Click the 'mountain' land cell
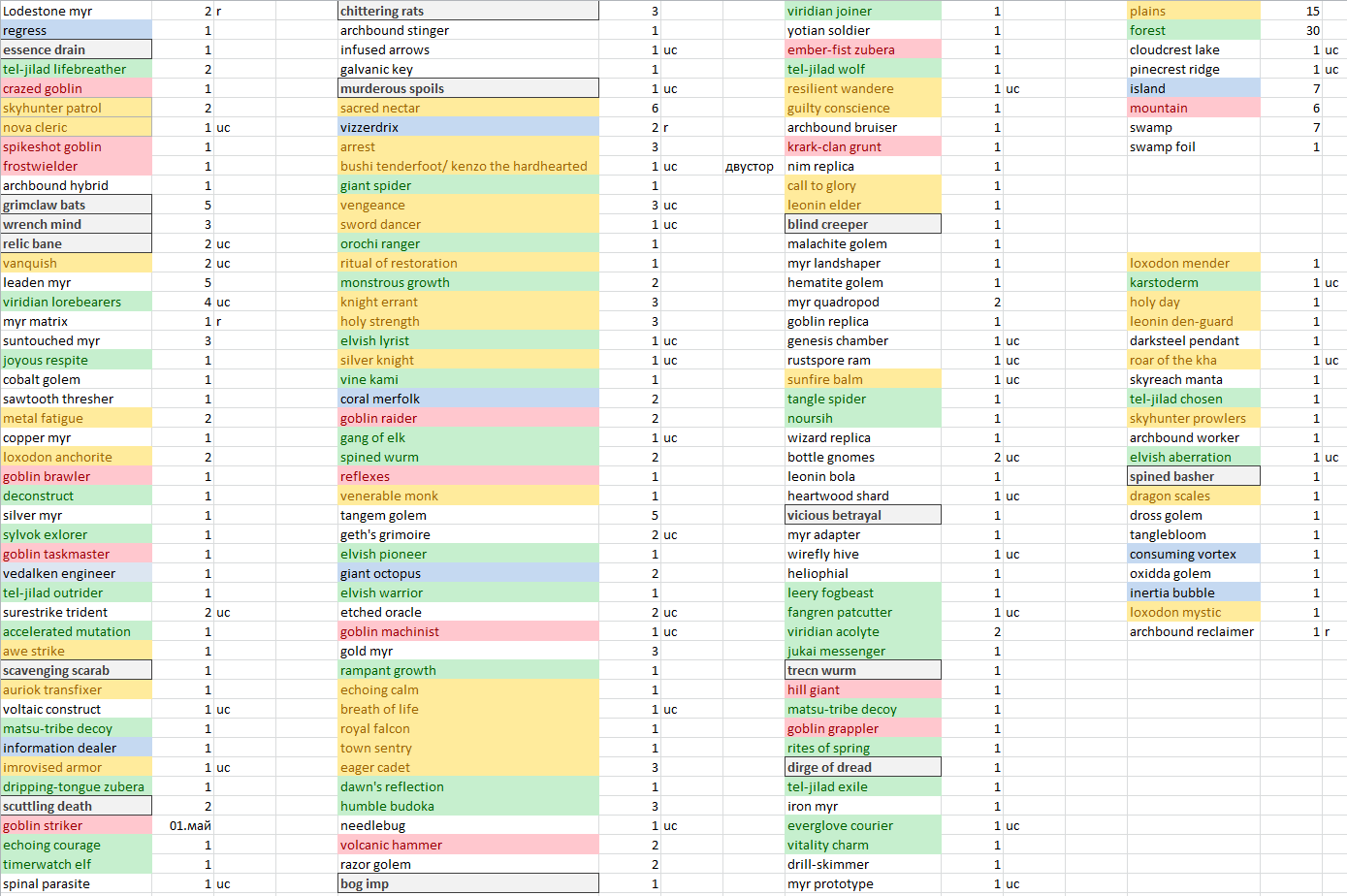 (1194, 108)
